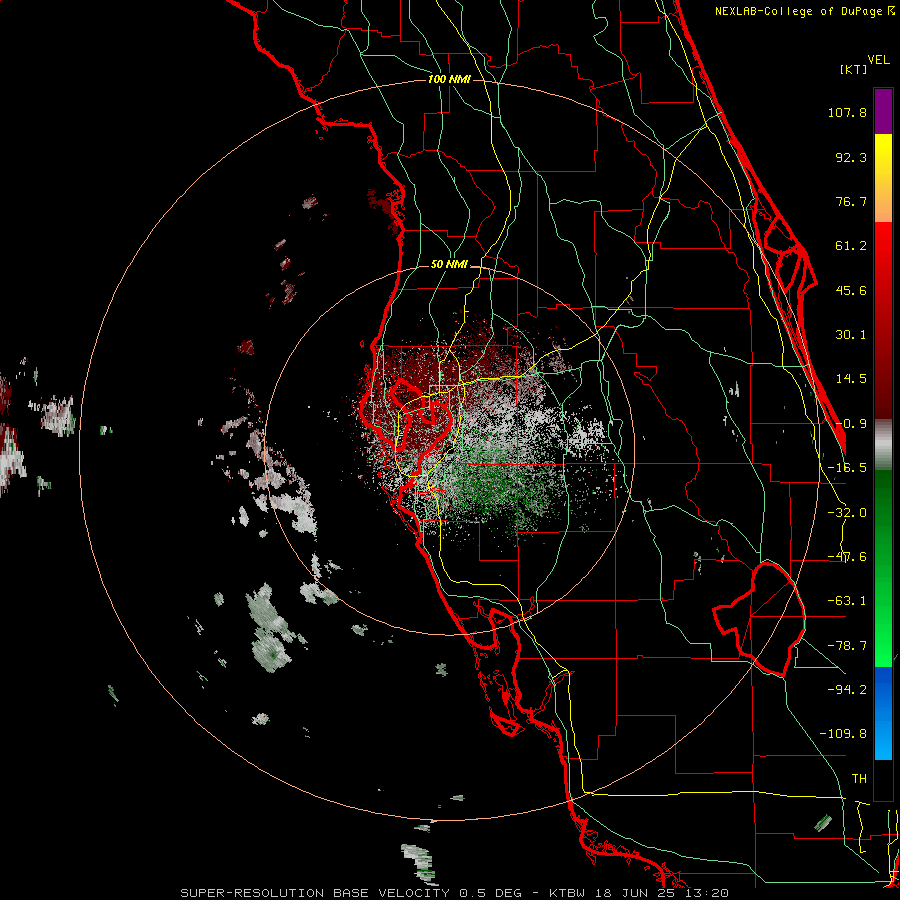This screenshot has height=900, width=900.
Task: Click the Super-Resolution Base Velocity caption text
Action: [x=455, y=893]
